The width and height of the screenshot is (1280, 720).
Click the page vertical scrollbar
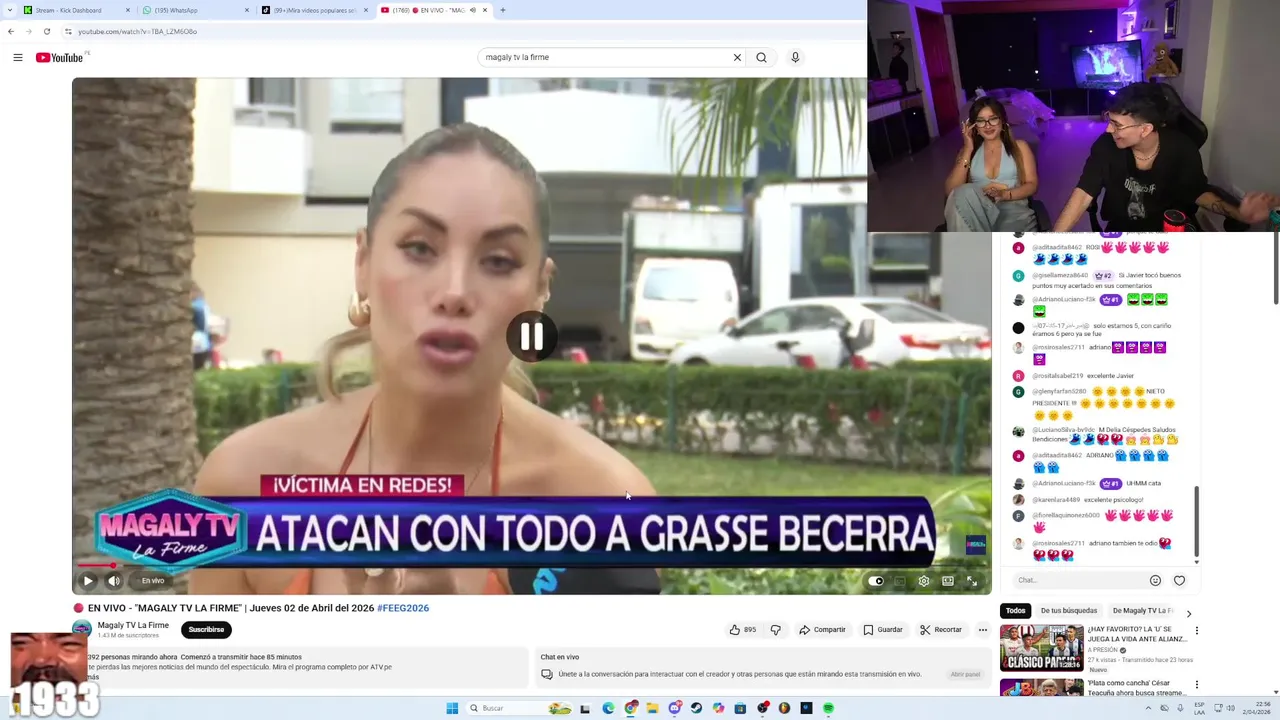pyautogui.click(x=1275, y=270)
